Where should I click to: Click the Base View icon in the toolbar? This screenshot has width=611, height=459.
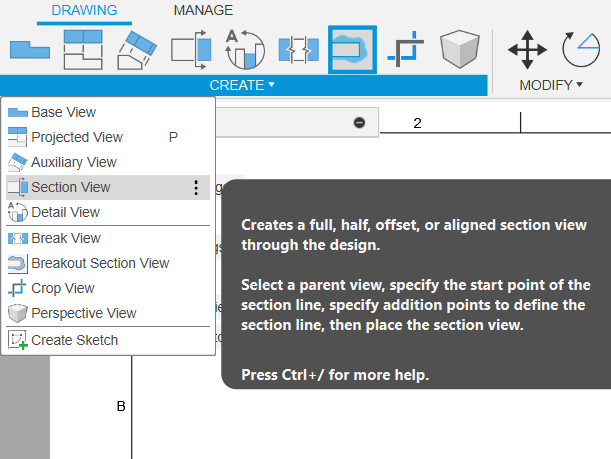click(29, 49)
